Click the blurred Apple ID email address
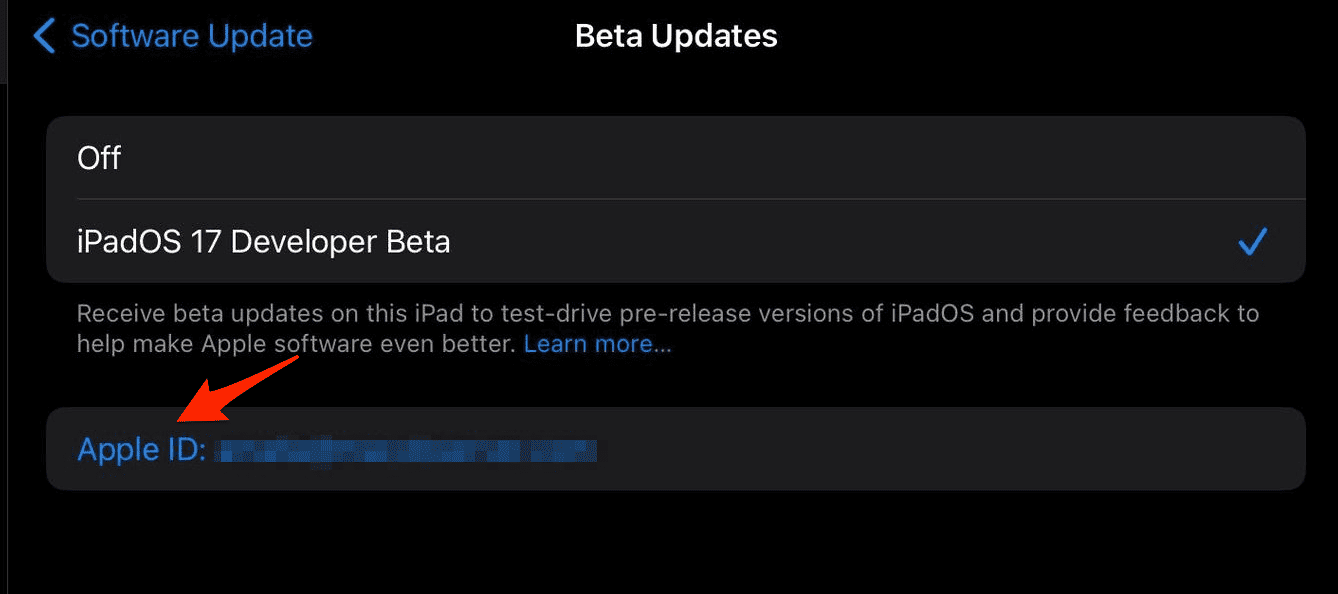The width and height of the screenshot is (1338, 594). (x=407, y=450)
